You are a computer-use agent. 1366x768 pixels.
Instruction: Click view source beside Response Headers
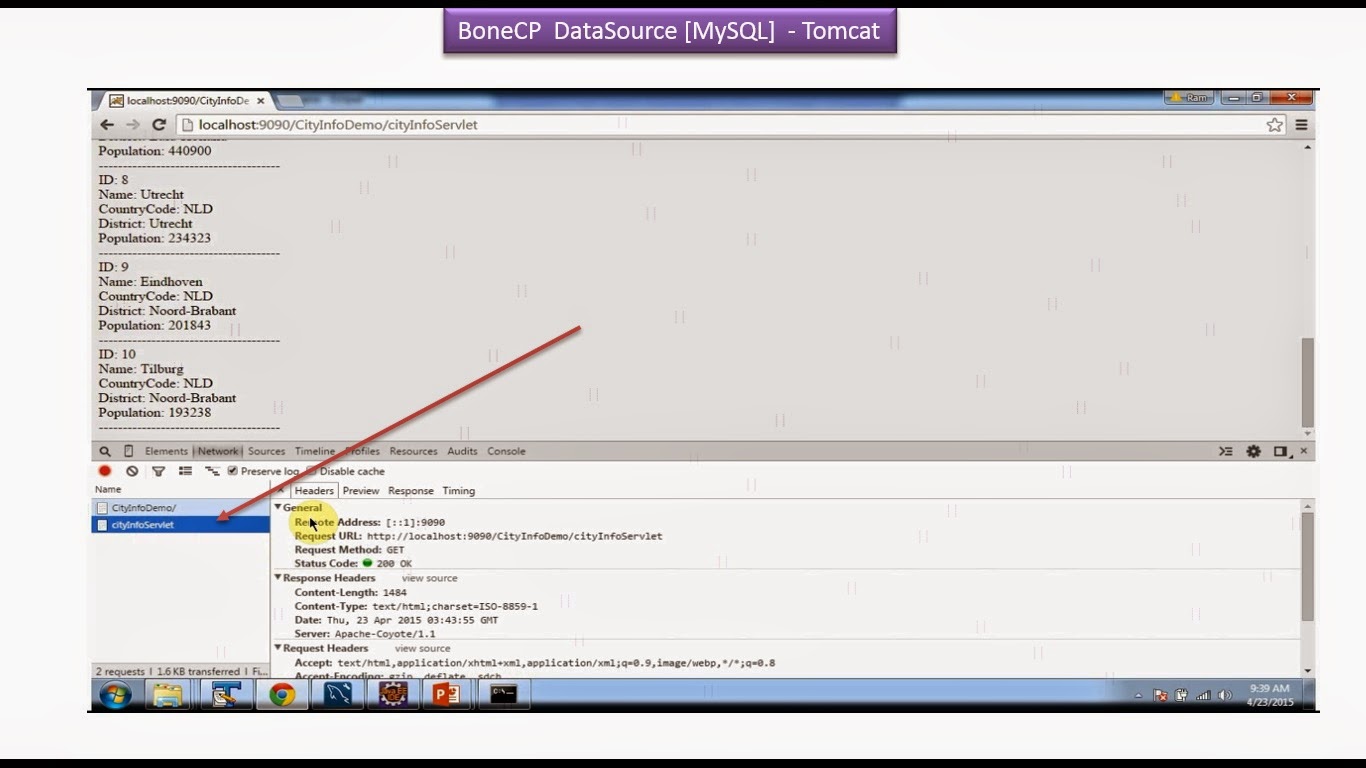pos(430,578)
